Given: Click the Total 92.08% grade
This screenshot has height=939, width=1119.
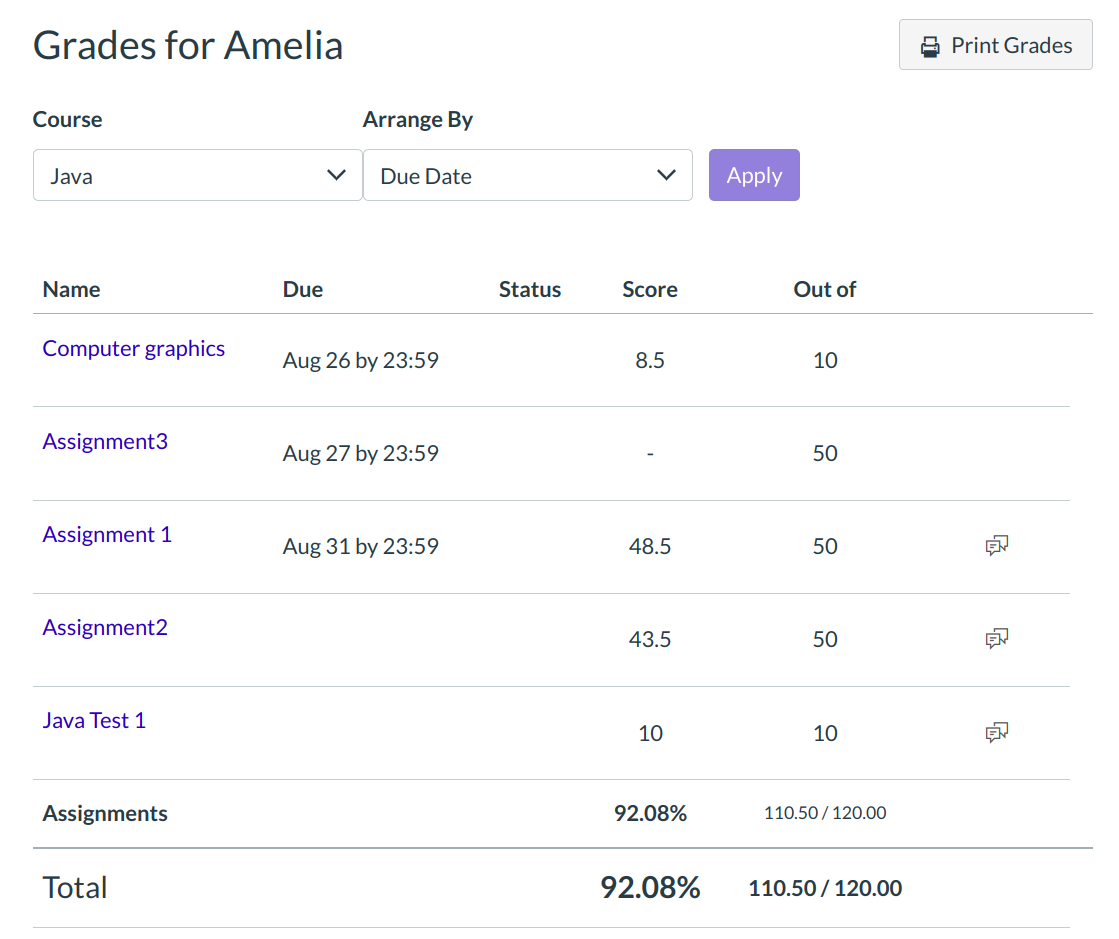Looking at the screenshot, I should (650, 887).
